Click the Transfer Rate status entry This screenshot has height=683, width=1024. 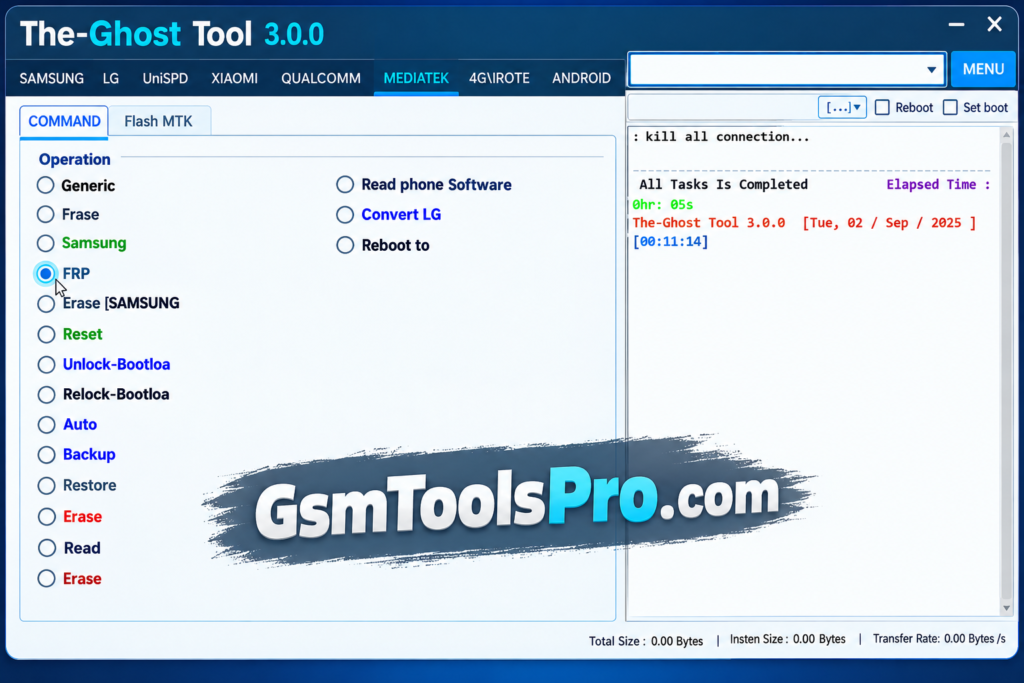click(939, 639)
